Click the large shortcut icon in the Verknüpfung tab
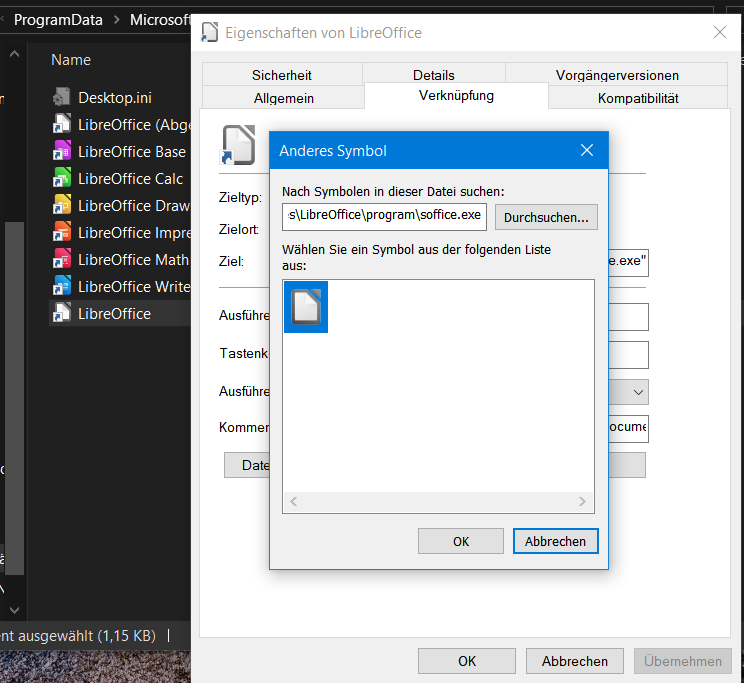This screenshot has width=744, height=683. 238,145
